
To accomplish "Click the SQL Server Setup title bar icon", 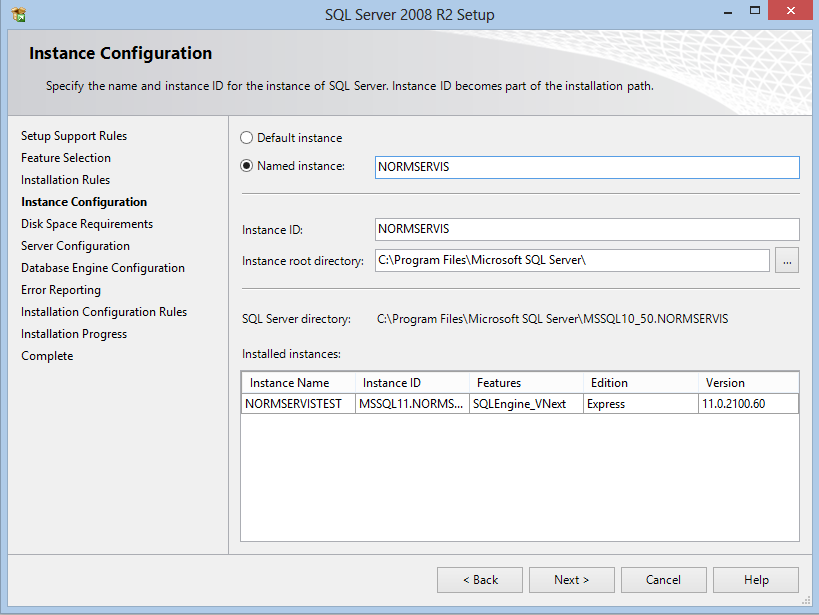I will (18, 14).
